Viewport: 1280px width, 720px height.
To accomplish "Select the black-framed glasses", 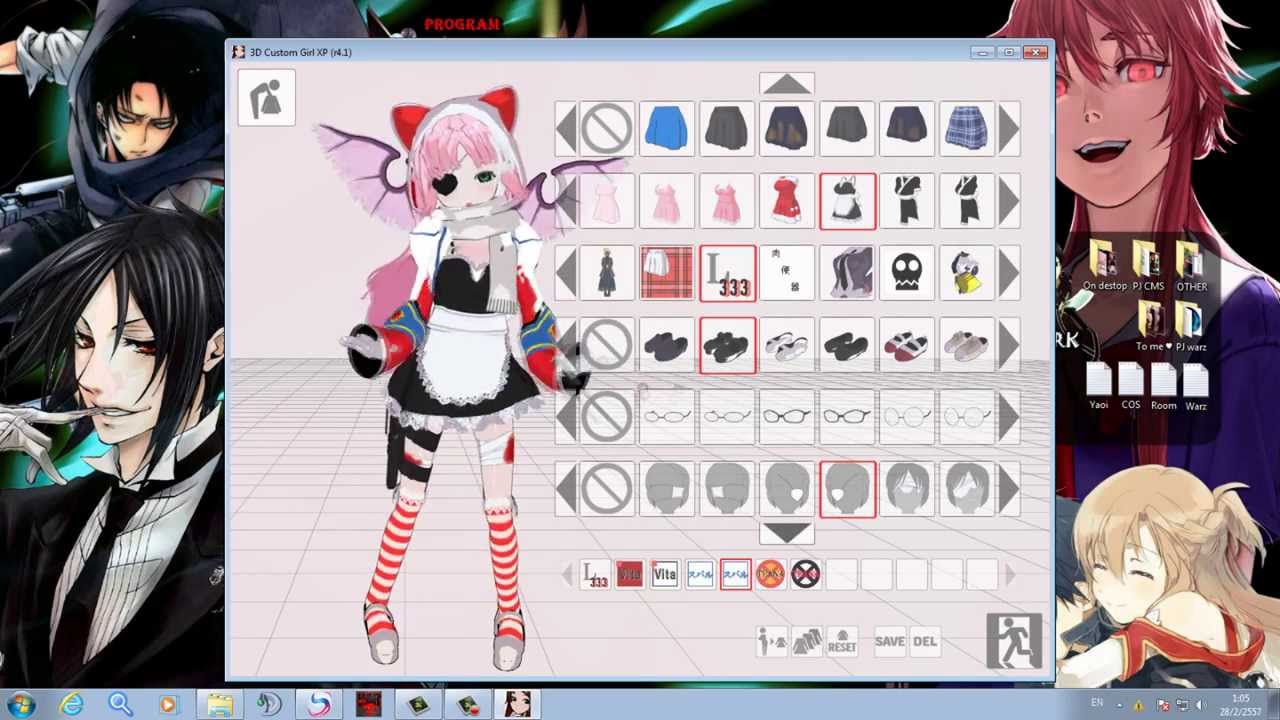I will tap(787, 417).
